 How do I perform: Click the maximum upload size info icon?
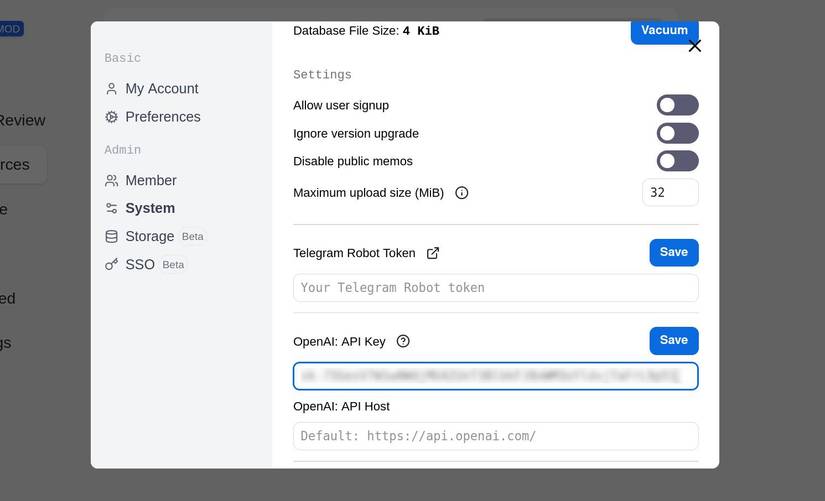coord(462,193)
